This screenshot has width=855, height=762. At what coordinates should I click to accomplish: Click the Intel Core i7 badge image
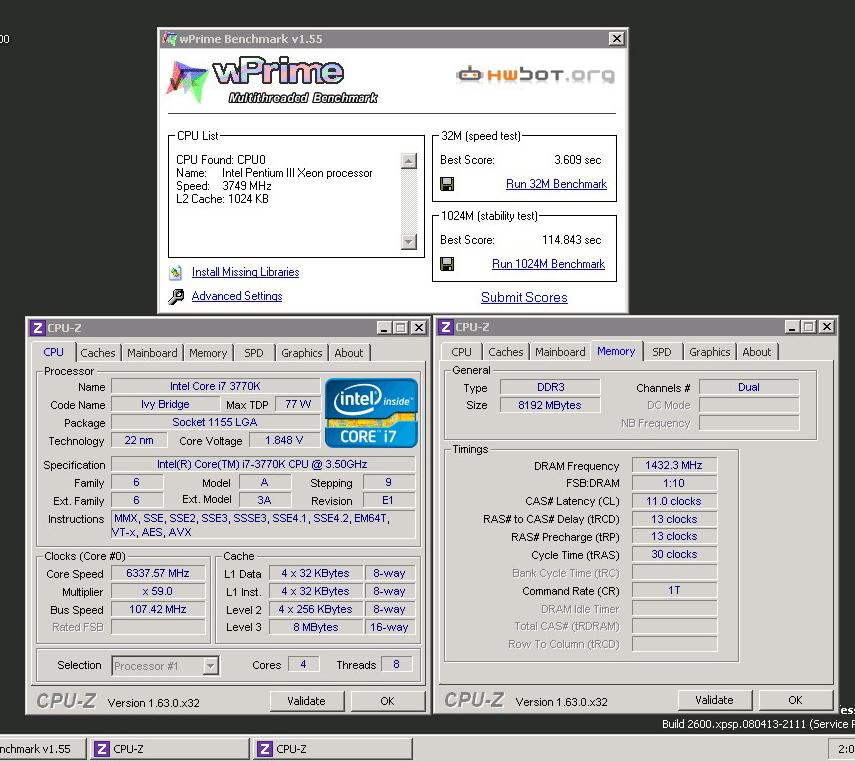[x=371, y=413]
